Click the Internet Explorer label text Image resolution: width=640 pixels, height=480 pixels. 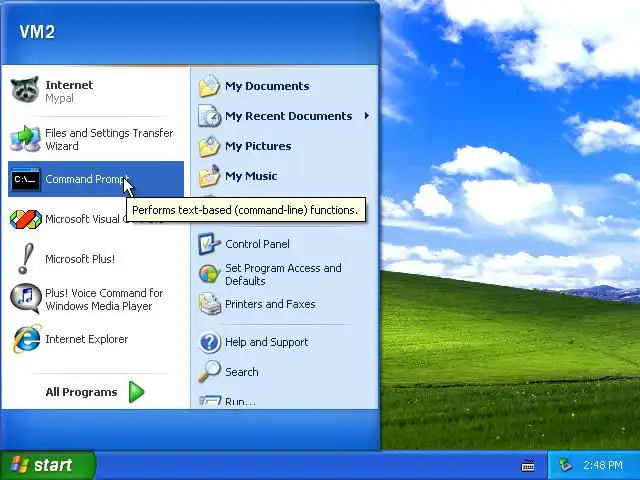click(87, 339)
